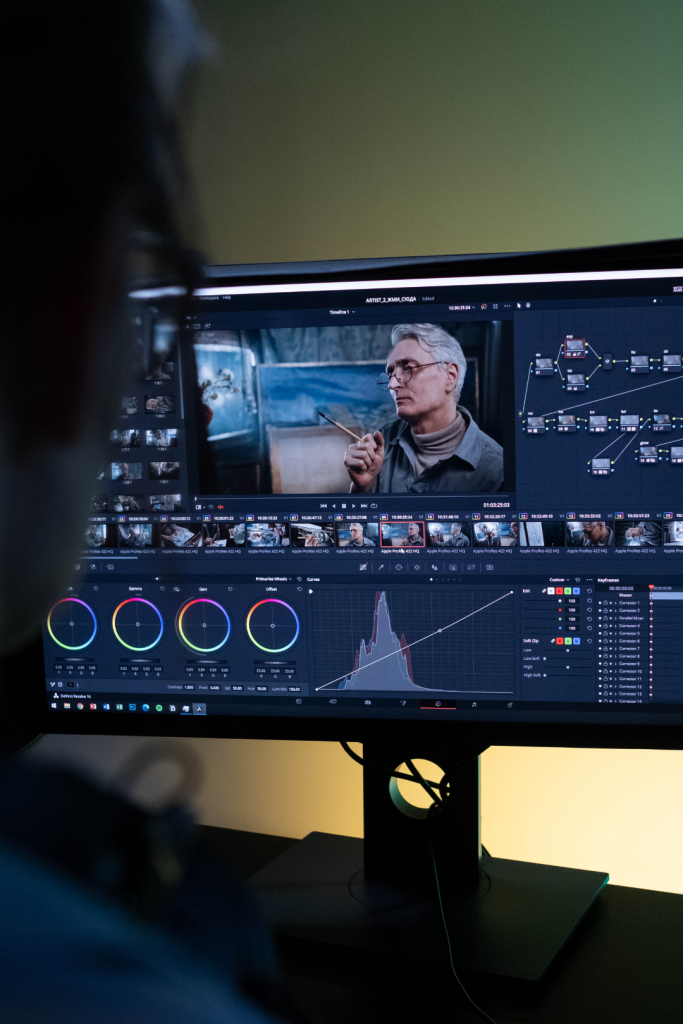Viewport: 683px width, 1024px height.
Task: Switch to the Color page
Action: pyautogui.click(x=438, y=703)
